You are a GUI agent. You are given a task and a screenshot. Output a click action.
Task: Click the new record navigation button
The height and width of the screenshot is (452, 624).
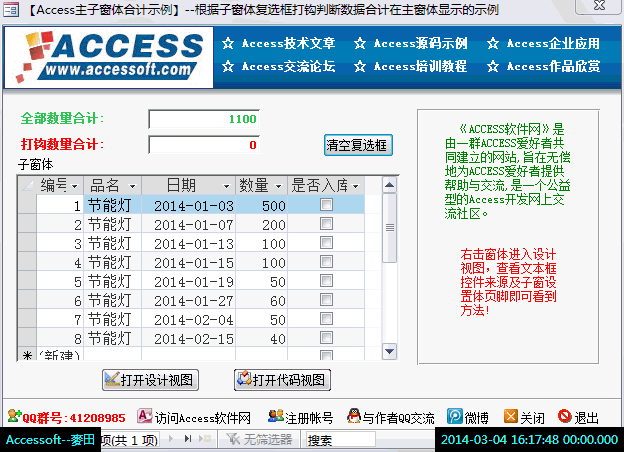[x=205, y=438]
